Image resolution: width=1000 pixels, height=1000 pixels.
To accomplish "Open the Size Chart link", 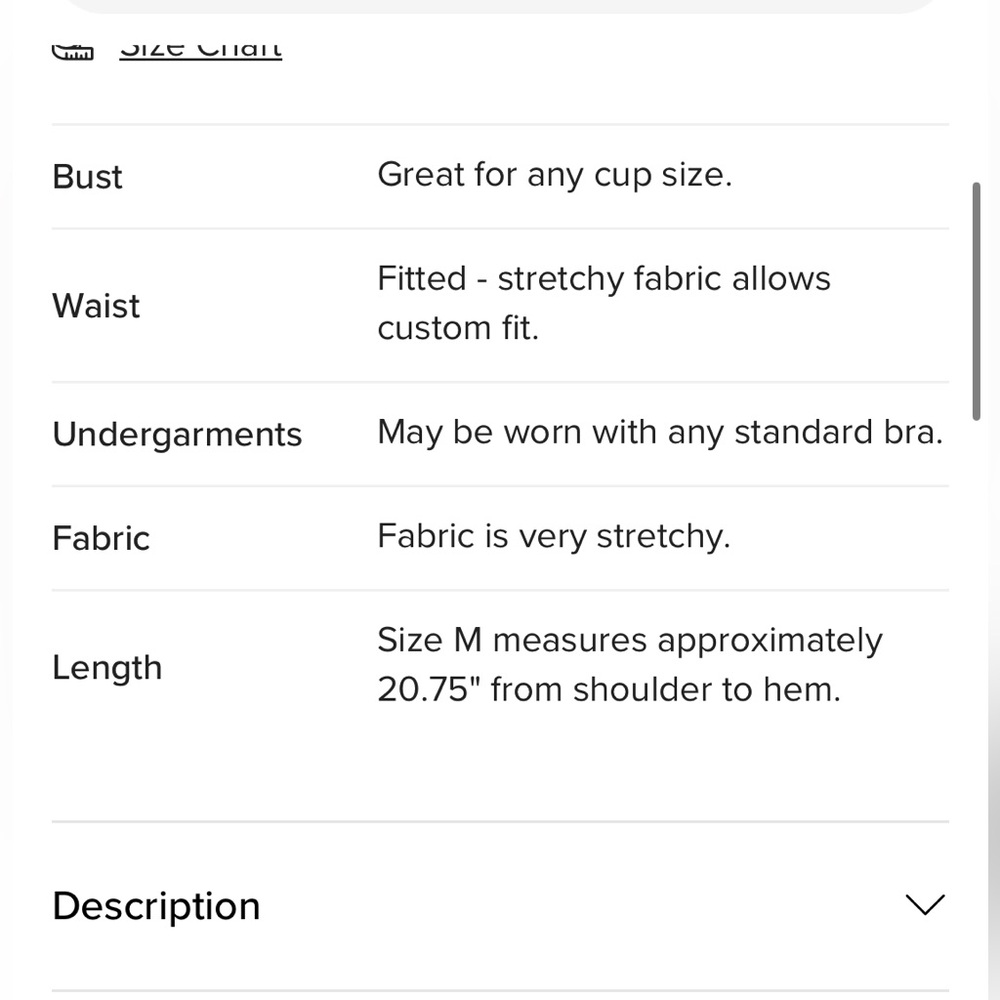I will tap(200, 50).
